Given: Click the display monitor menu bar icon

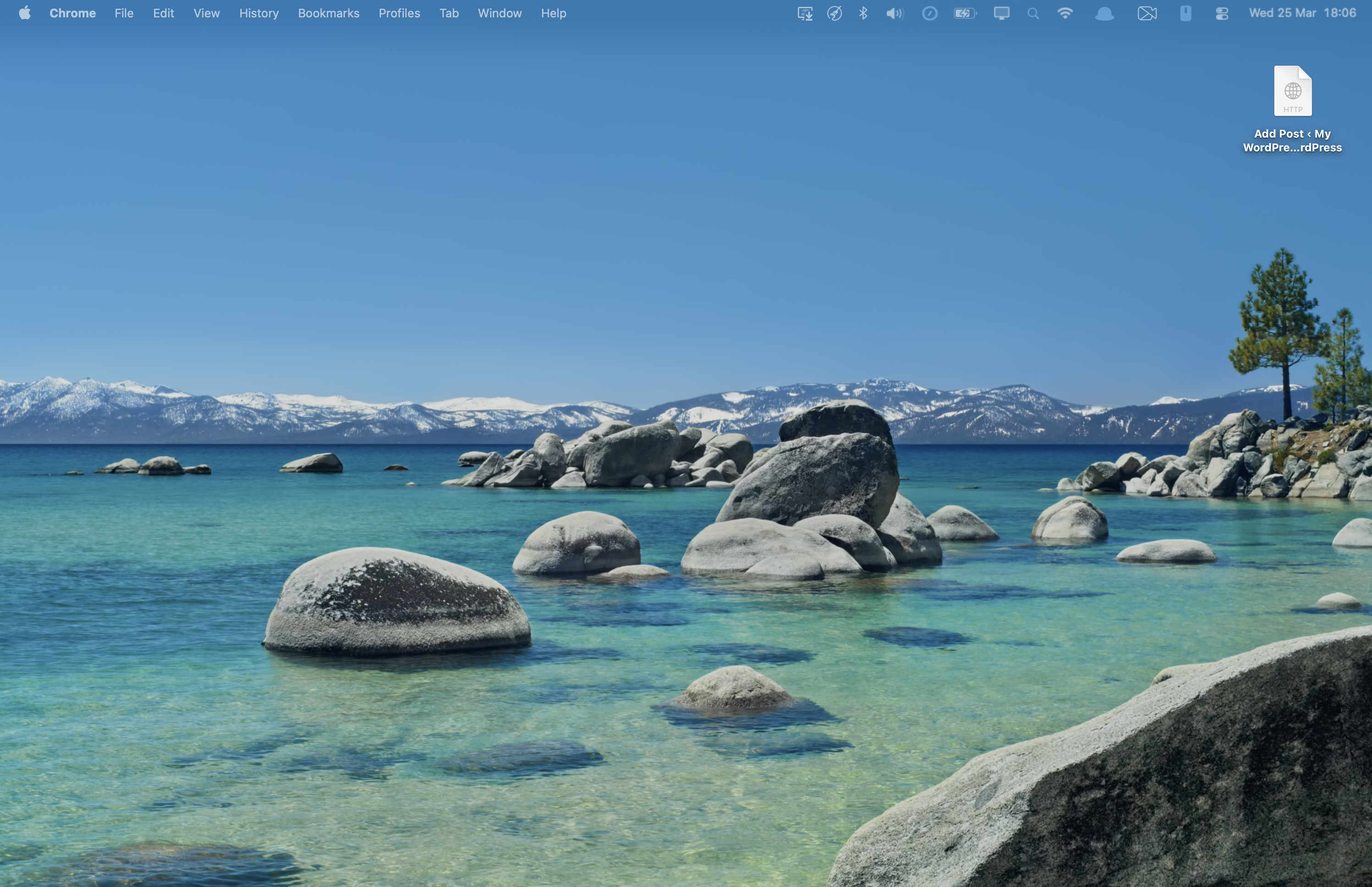Looking at the screenshot, I should [1001, 13].
